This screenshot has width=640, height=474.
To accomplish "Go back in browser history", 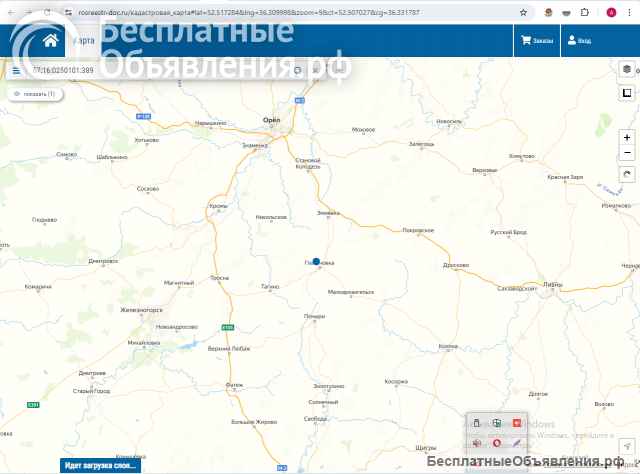I will [11, 13].
